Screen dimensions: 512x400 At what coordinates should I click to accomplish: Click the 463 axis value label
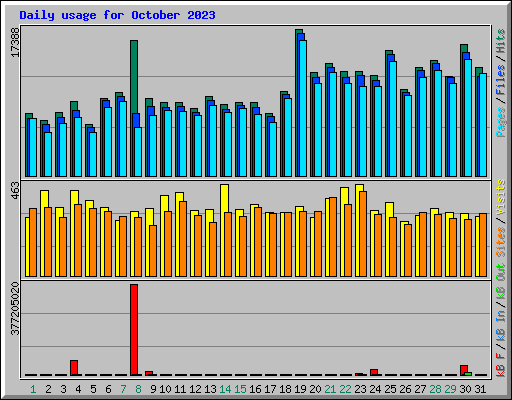point(15,191)
